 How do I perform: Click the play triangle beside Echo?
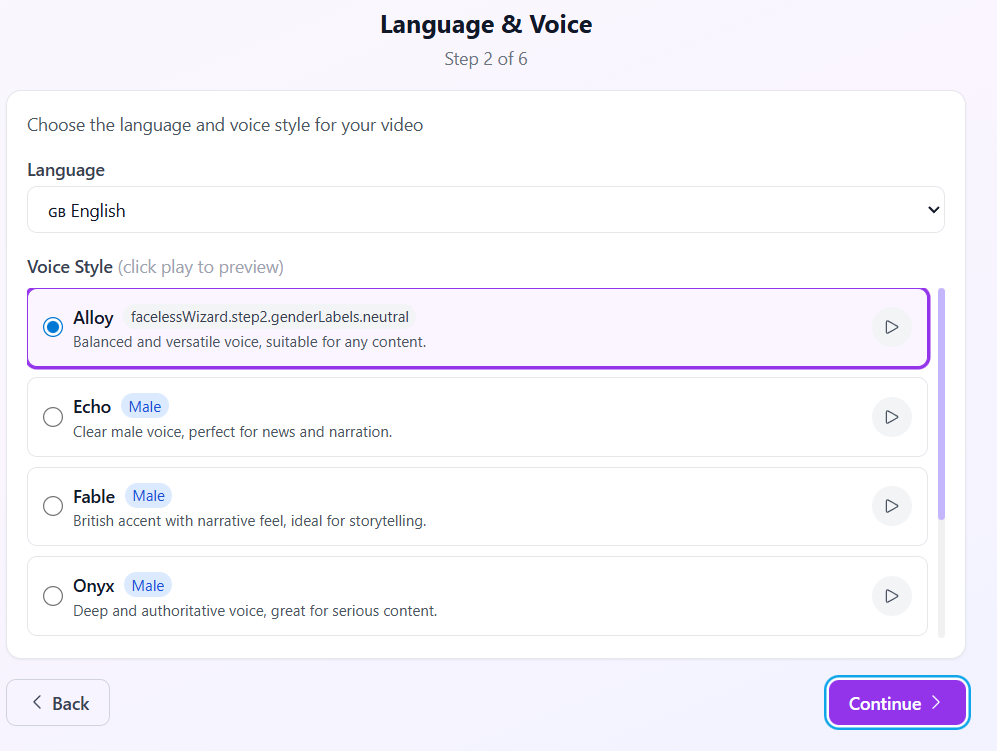[x=891, y=417]
